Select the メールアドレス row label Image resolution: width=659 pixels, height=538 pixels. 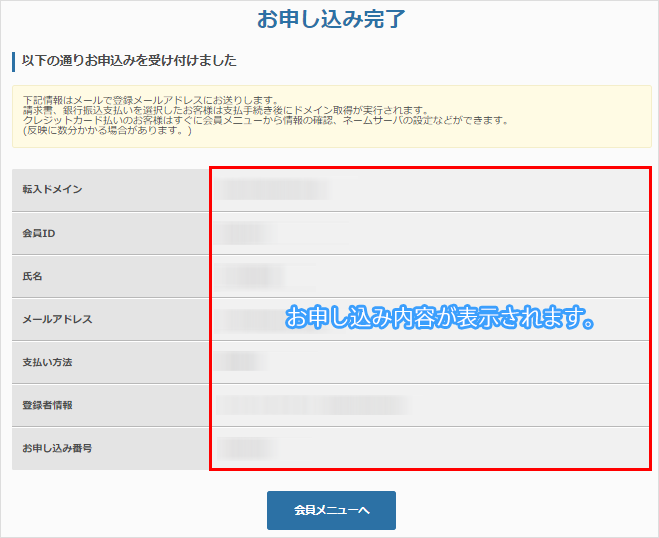tap(57, 319)
